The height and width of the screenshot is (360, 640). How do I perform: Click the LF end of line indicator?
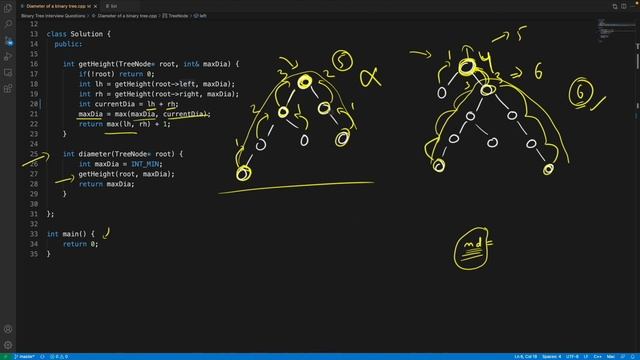(x=586, y=357)
